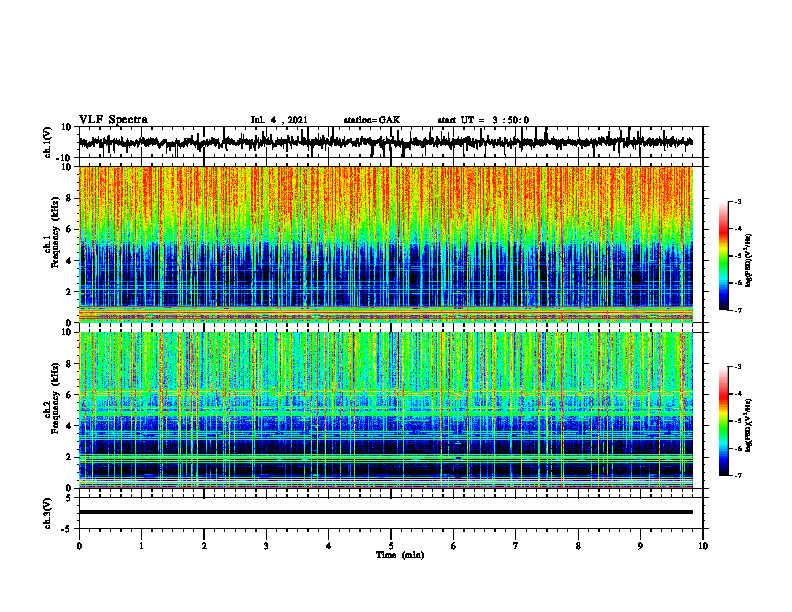Viewport: 792px width, 612px height.
Task: Click the time axis tick label "3"
Action: (266, 546)
